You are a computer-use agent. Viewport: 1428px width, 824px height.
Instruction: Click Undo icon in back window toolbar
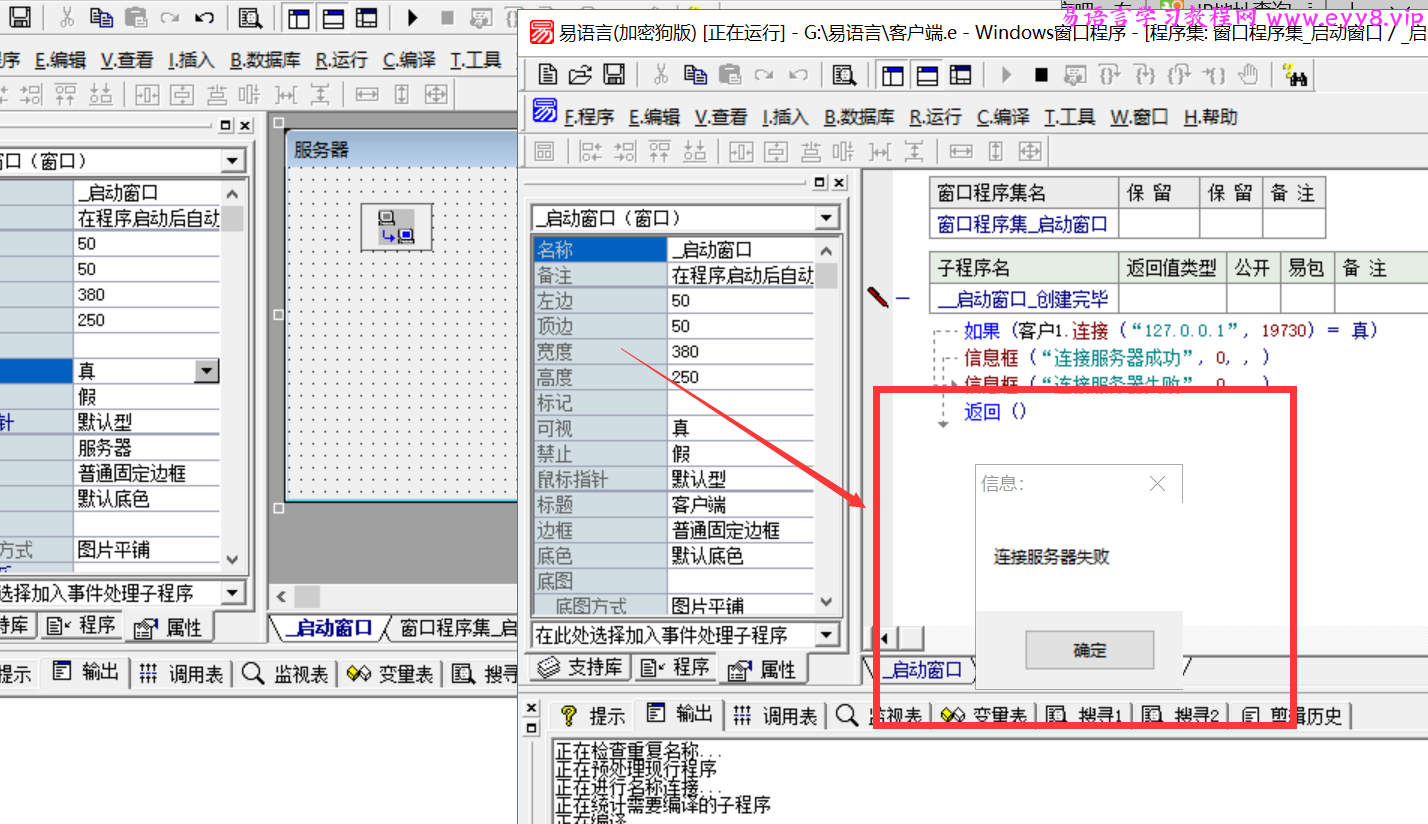pyautogui.click(x=203, y=18)
